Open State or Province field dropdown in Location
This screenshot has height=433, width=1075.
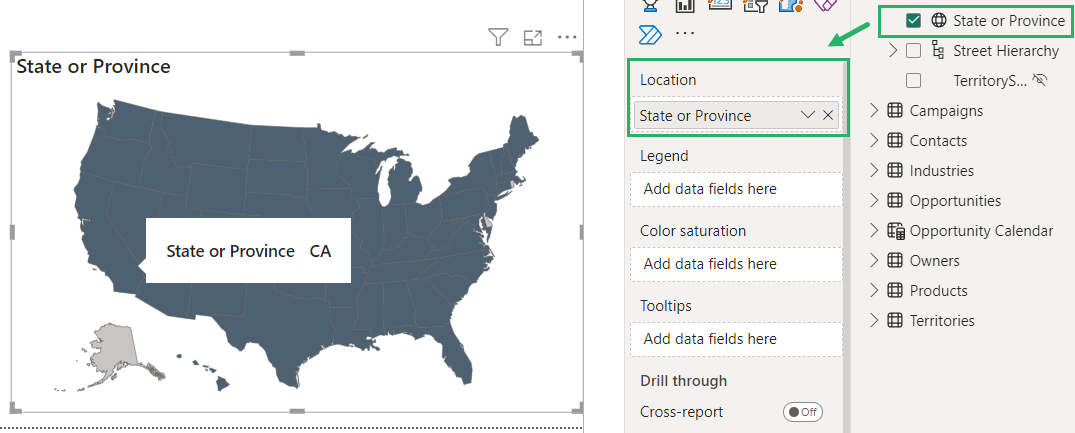coord(808,116)
